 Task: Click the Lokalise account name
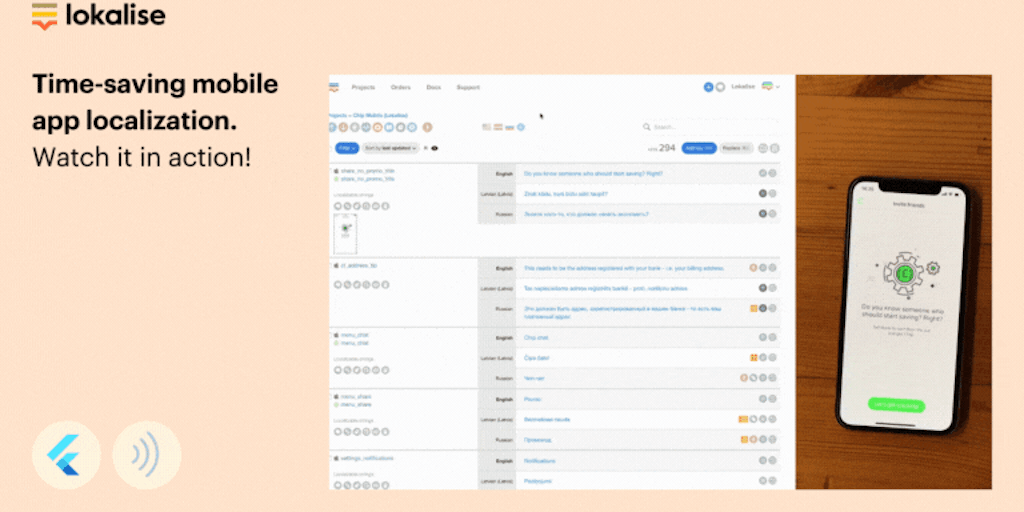click(x=743, y=87)
